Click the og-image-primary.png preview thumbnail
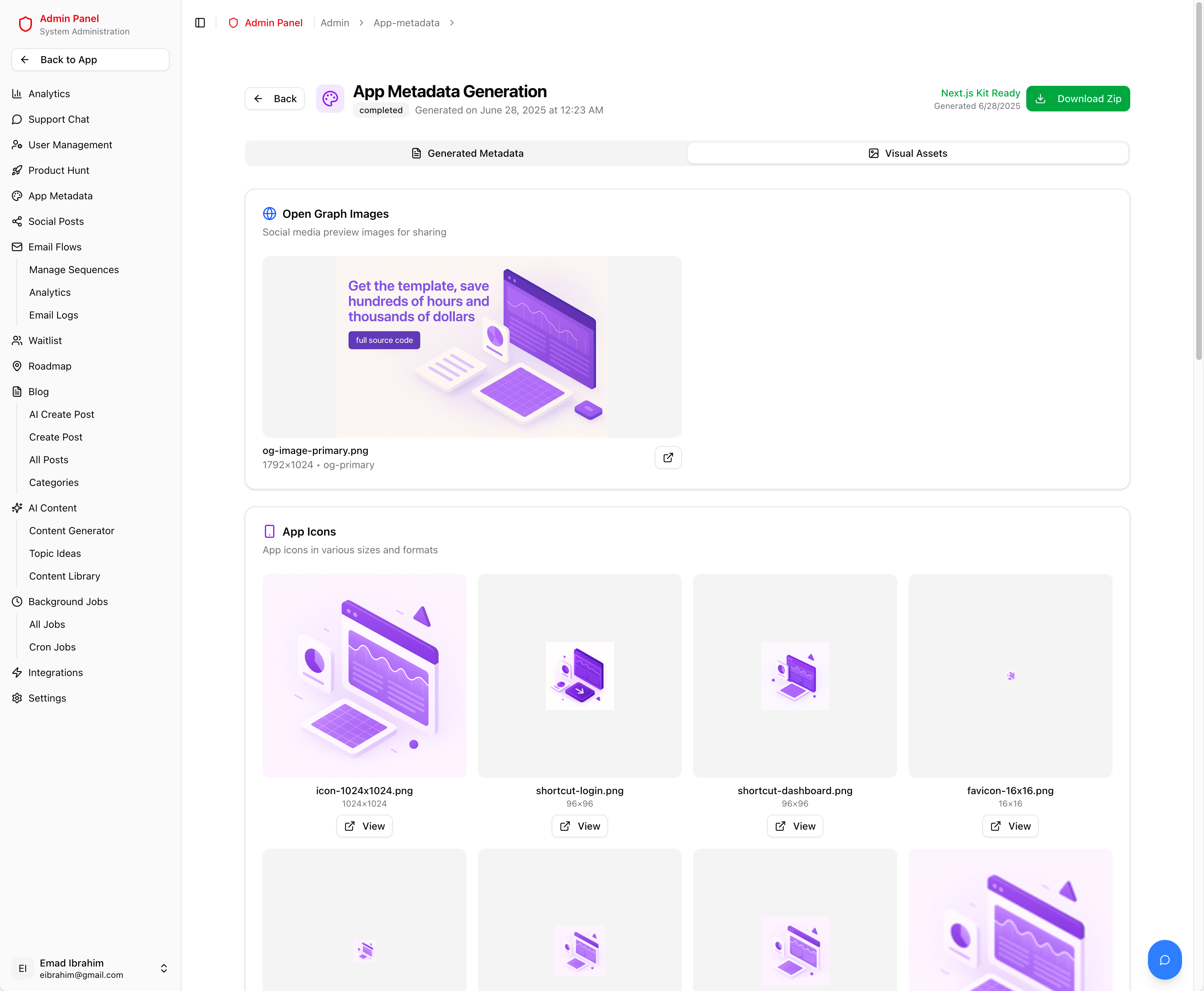1204x991 pixels. click(x=471, y=346)
